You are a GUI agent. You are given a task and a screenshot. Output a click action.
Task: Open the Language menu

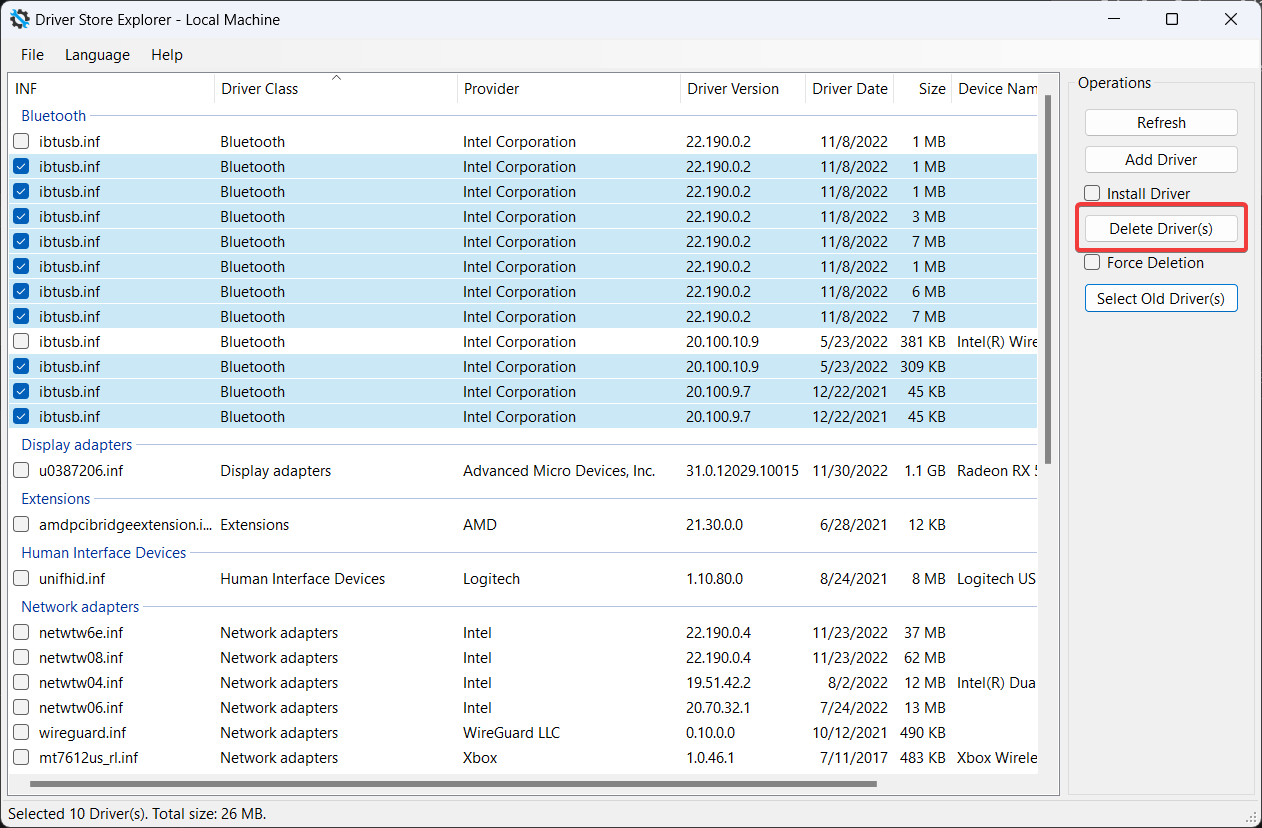pyautogui.click(x=97, y=55)
